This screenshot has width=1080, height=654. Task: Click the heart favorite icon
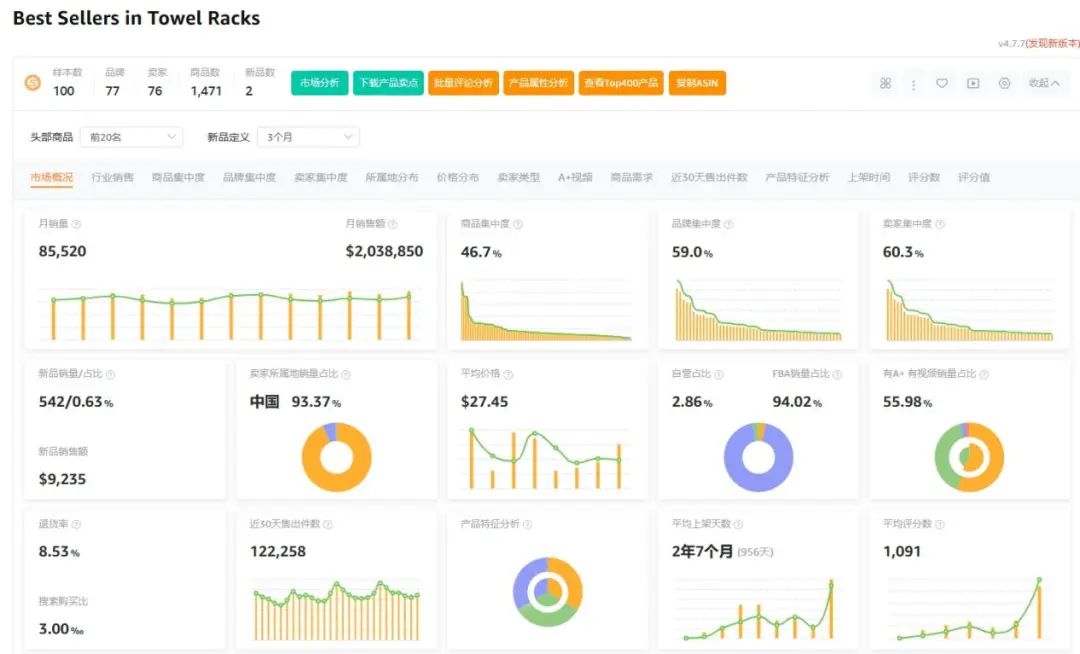(942, 83)
